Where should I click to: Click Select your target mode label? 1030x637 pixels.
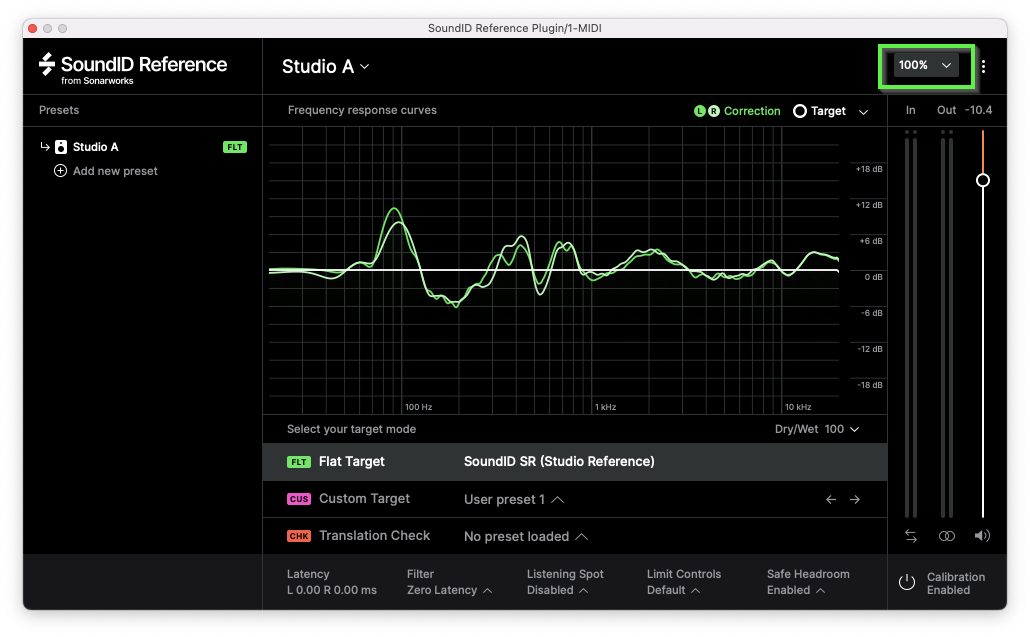[351, 429]
